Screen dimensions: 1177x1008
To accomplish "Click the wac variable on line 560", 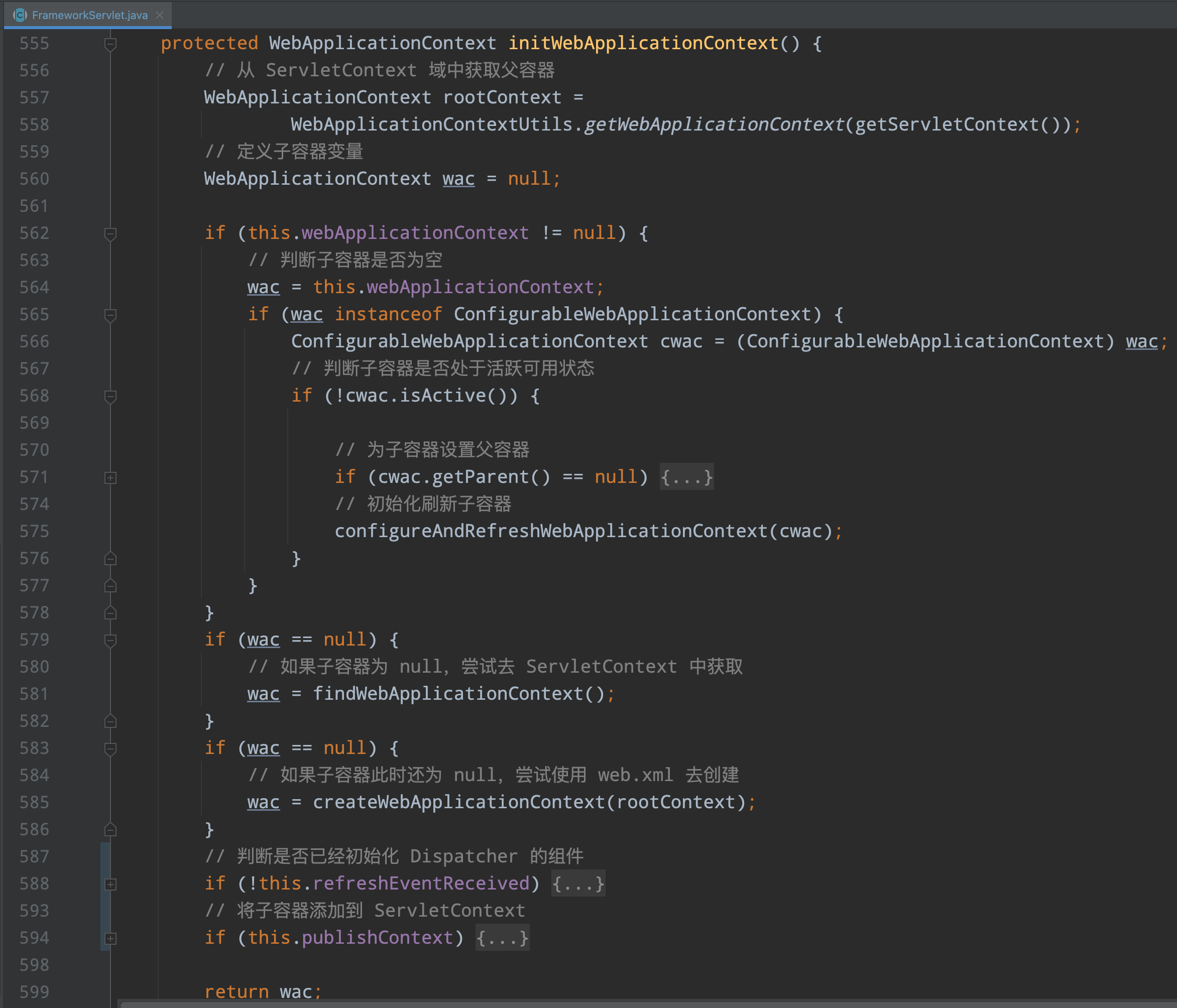I will tap(458, 178).
